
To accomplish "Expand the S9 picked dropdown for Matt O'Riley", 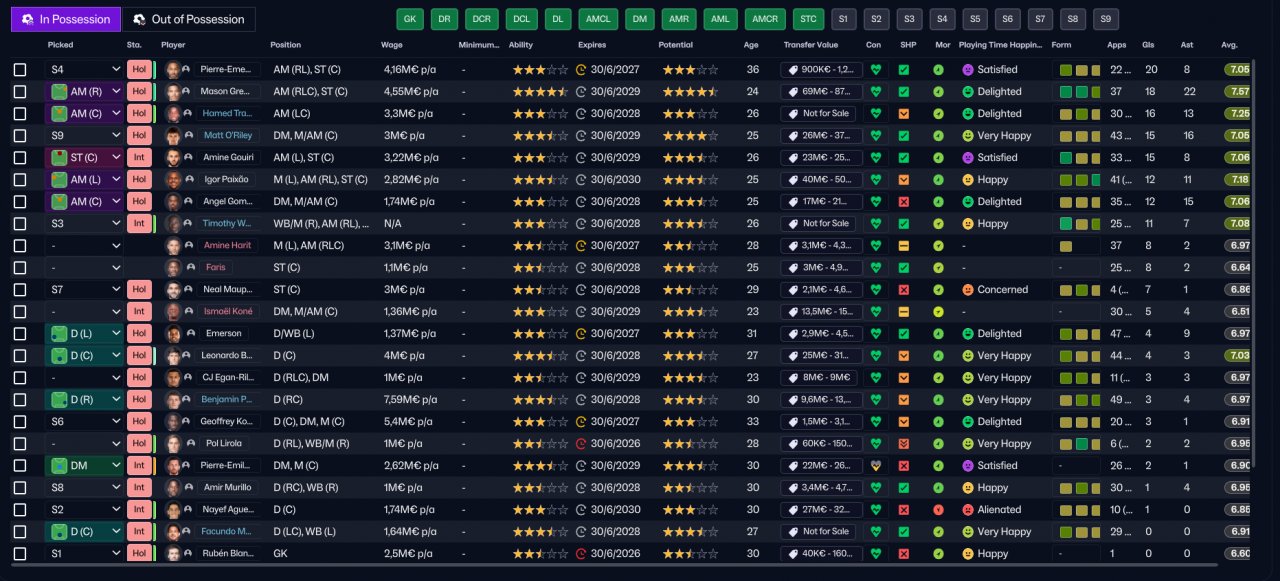I will click(84, 136).
